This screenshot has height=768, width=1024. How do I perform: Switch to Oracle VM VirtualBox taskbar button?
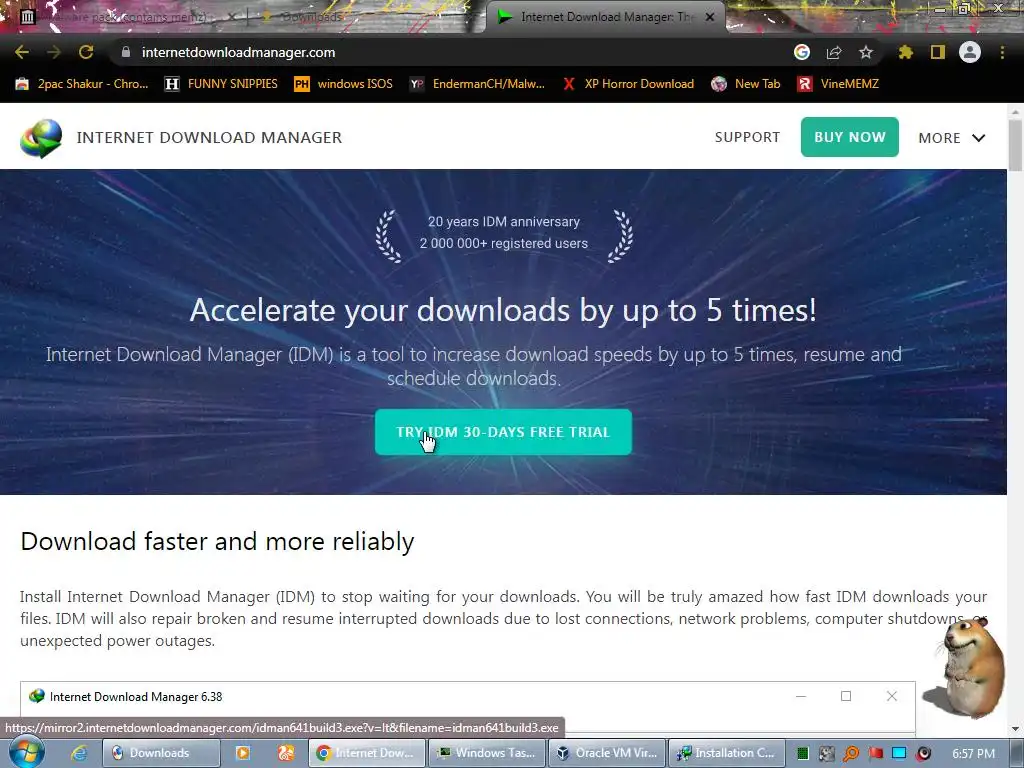tap(607, 753)
